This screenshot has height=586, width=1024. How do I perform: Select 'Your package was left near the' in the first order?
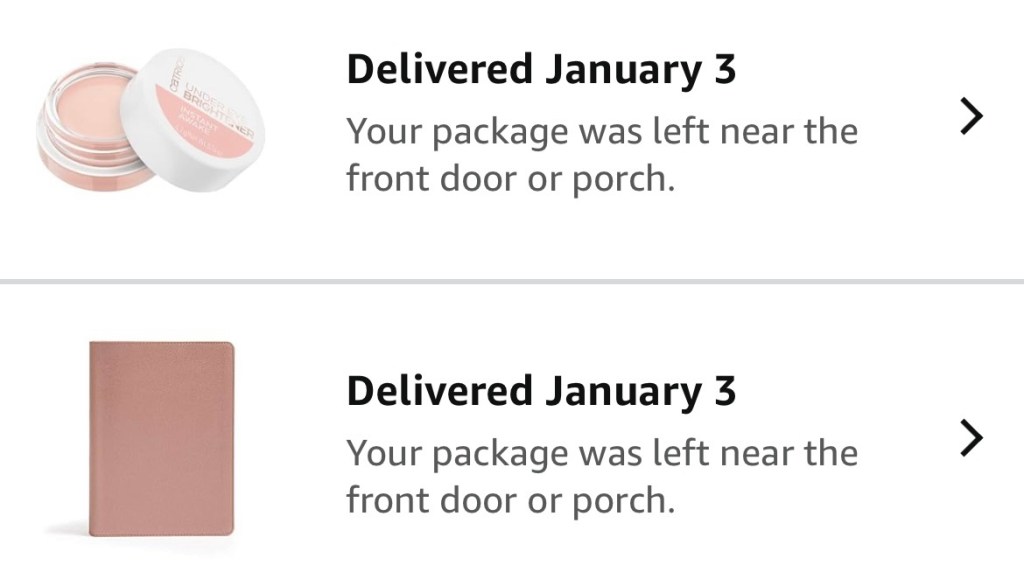pyautogui.click(x=601, y=131)
